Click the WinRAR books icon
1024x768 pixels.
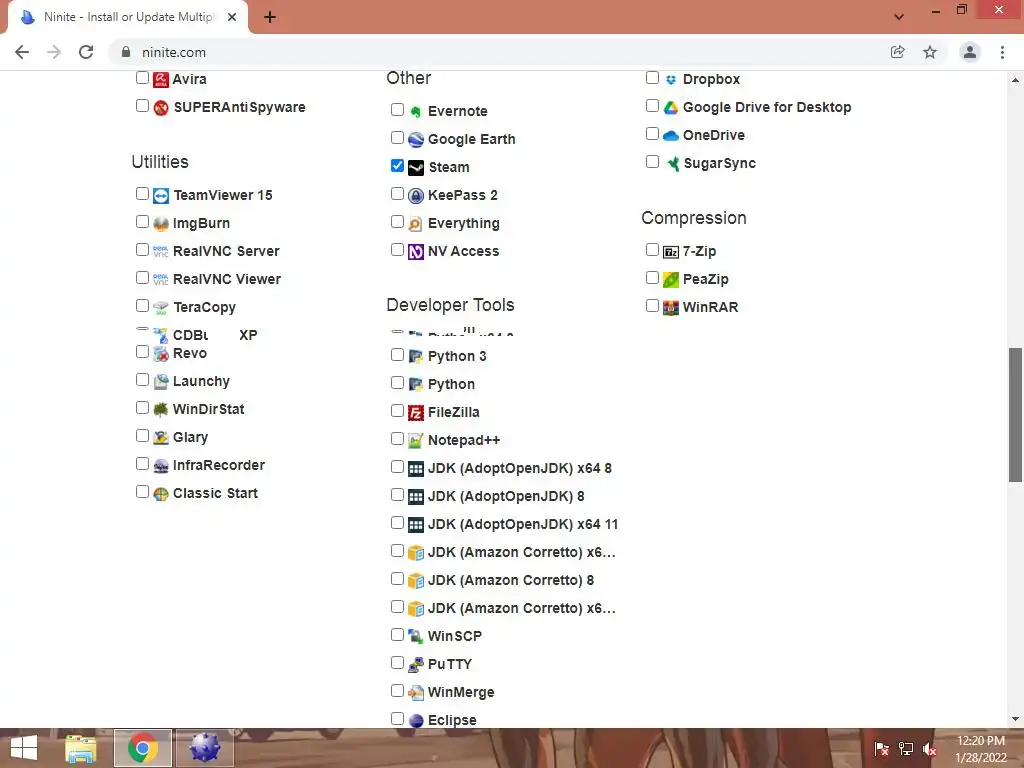(671, 308)
